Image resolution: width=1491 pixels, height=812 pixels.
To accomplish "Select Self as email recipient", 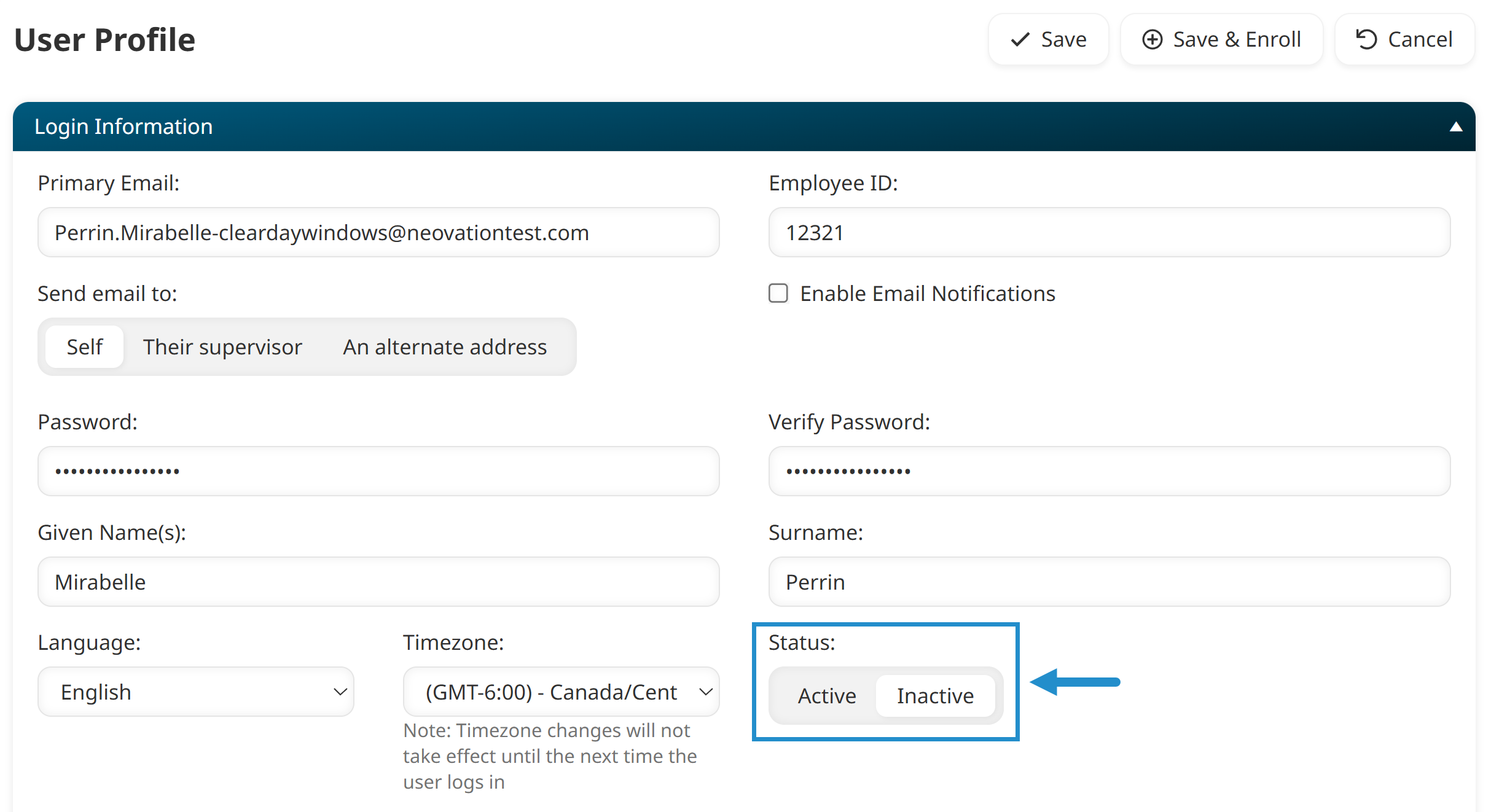I will point(85,347).
